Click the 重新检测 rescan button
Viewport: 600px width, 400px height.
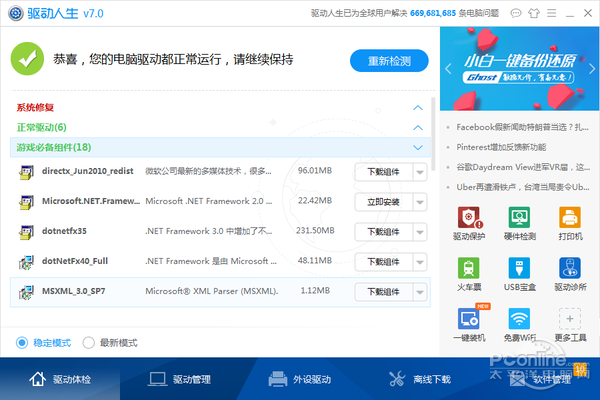coord(389,60)
